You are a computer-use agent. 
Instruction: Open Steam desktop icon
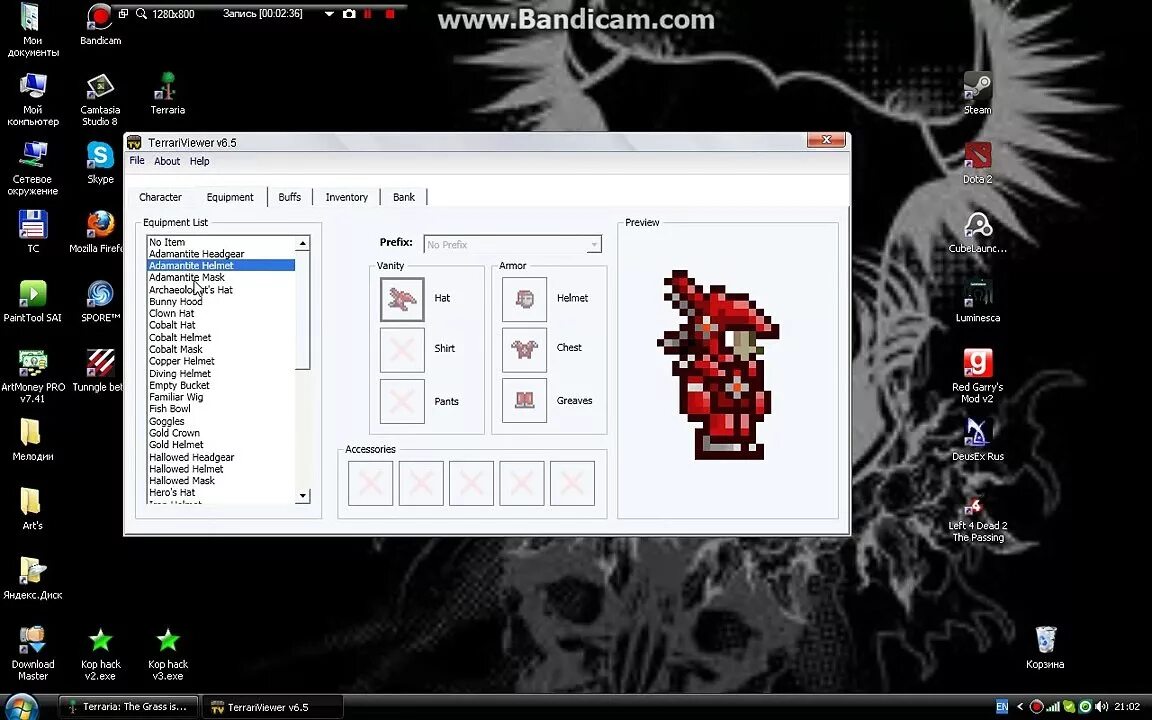point(977,93)
